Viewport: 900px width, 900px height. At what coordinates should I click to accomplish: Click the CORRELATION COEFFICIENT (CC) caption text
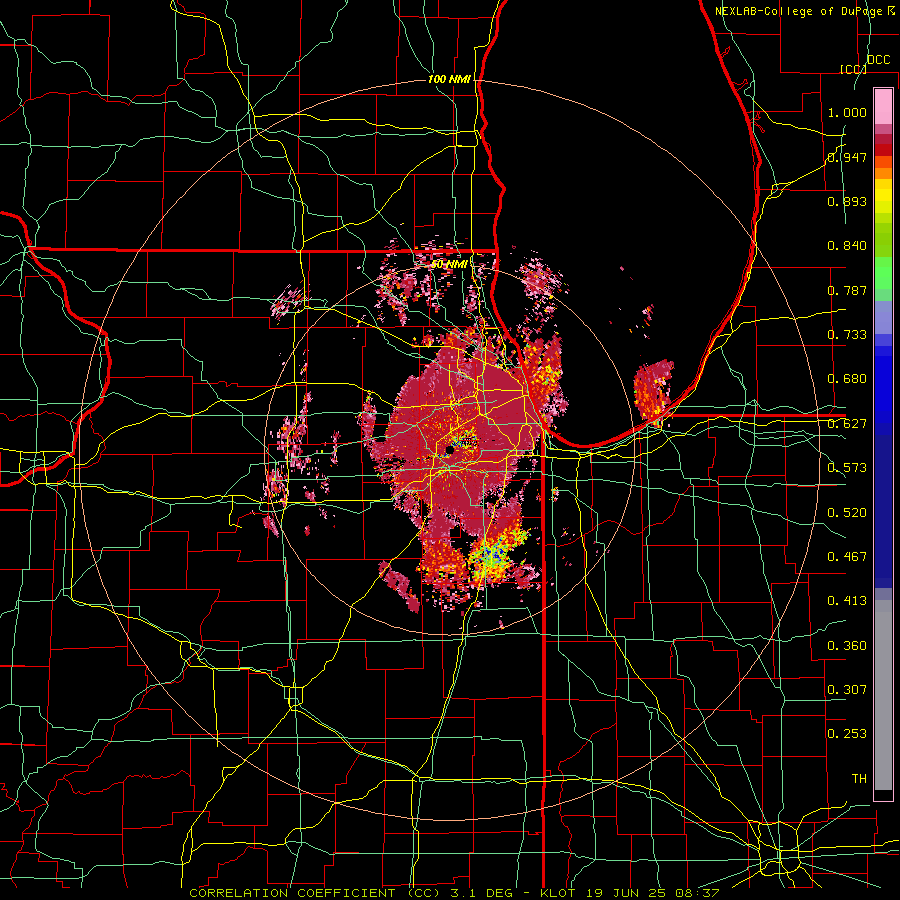click(x=315, y=893)
